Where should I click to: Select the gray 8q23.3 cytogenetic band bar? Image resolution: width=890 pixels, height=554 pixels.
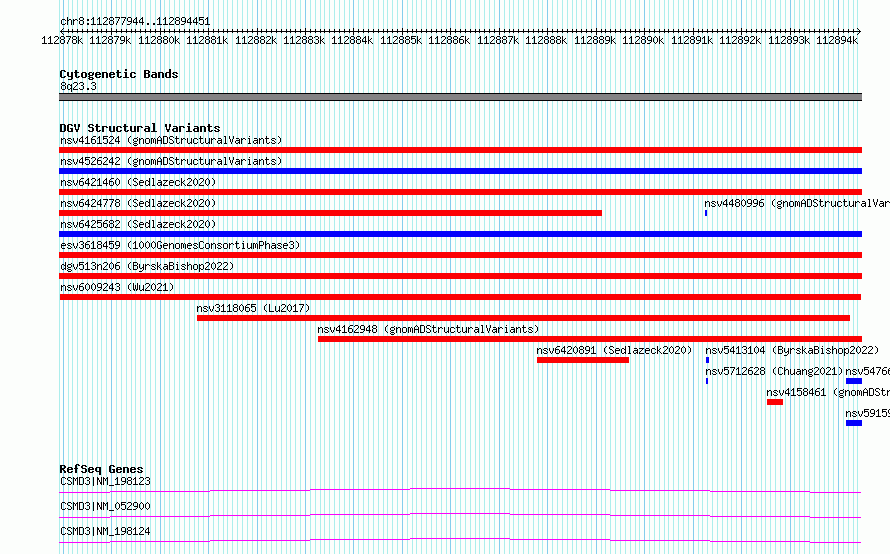point(460,97)
